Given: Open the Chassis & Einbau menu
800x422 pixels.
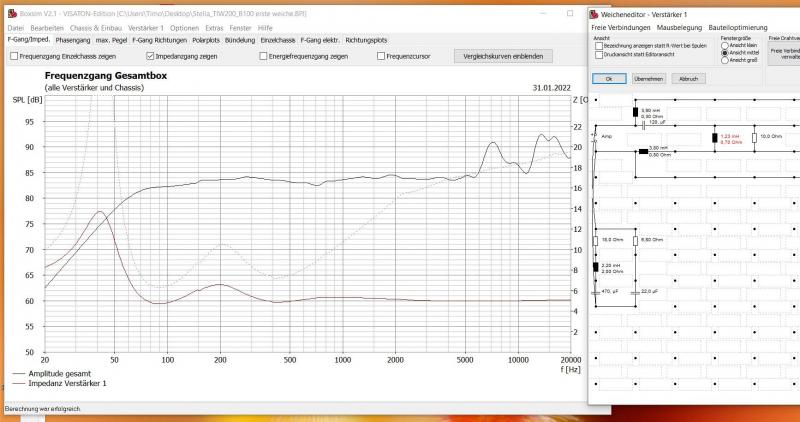Looking at the screenshot, I should 96,28.
